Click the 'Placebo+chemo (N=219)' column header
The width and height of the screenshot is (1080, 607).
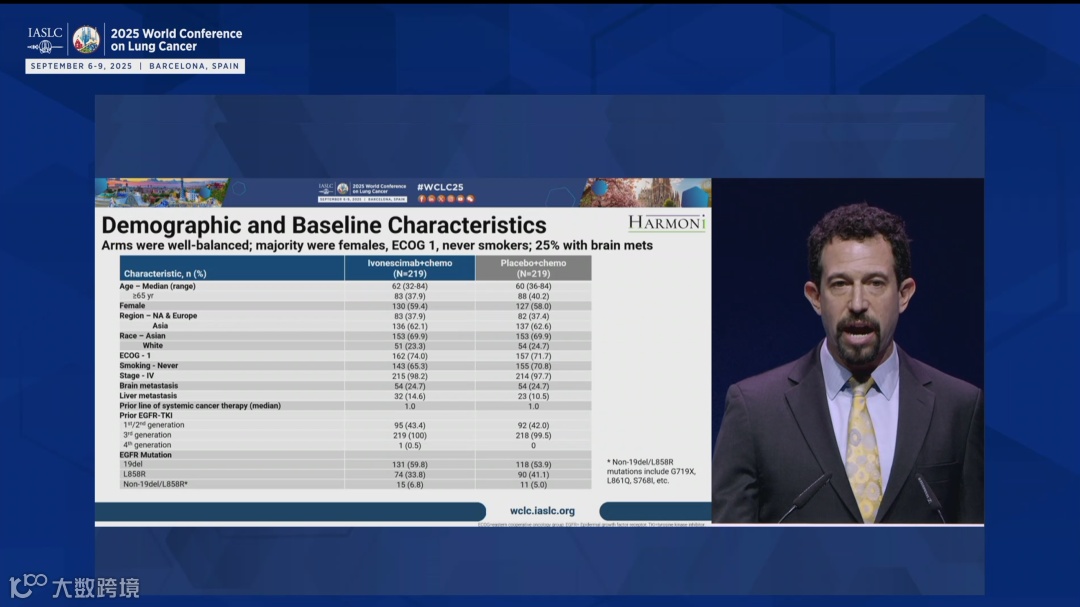pyautogui.click(x=533, y=268)
